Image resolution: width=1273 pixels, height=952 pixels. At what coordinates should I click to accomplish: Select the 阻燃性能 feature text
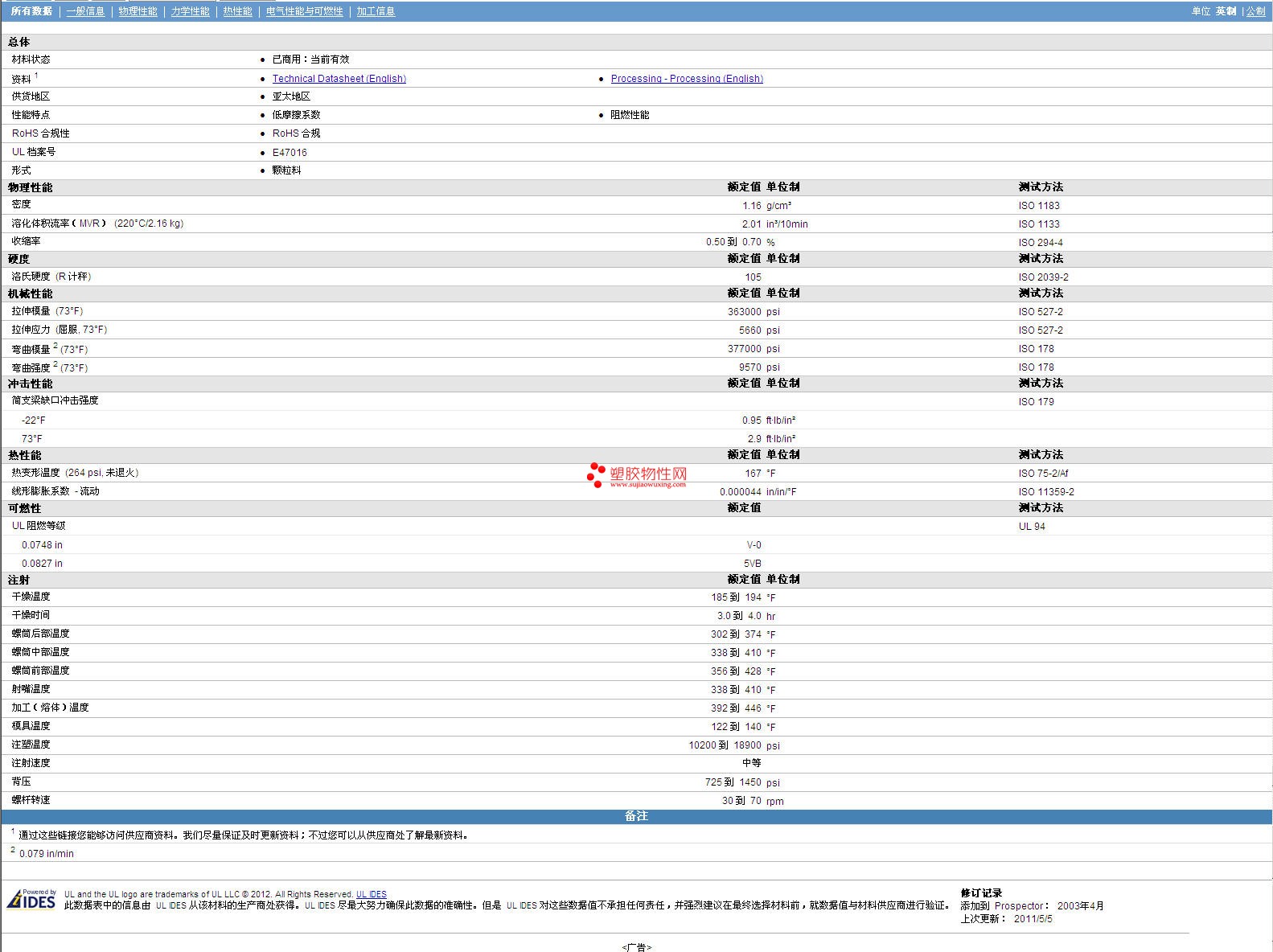630,115
